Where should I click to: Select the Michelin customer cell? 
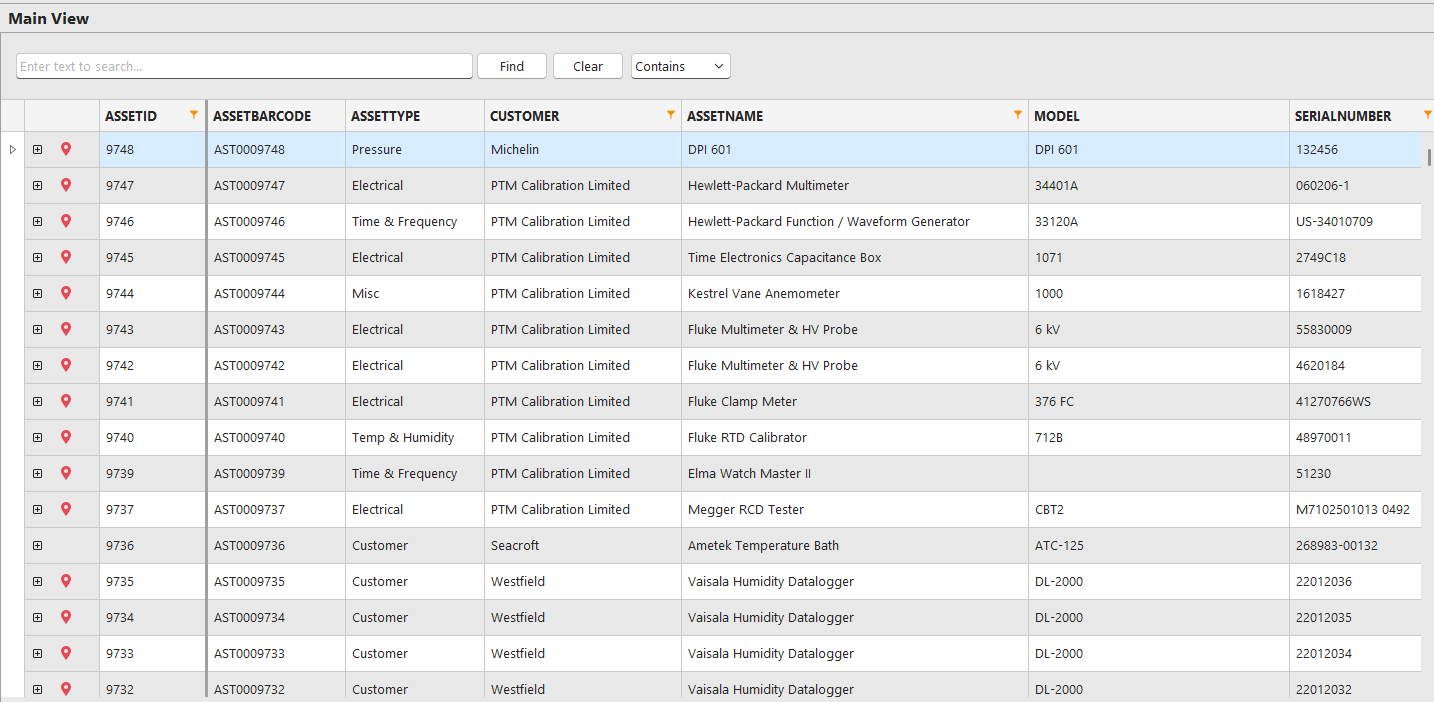[583, 149]
